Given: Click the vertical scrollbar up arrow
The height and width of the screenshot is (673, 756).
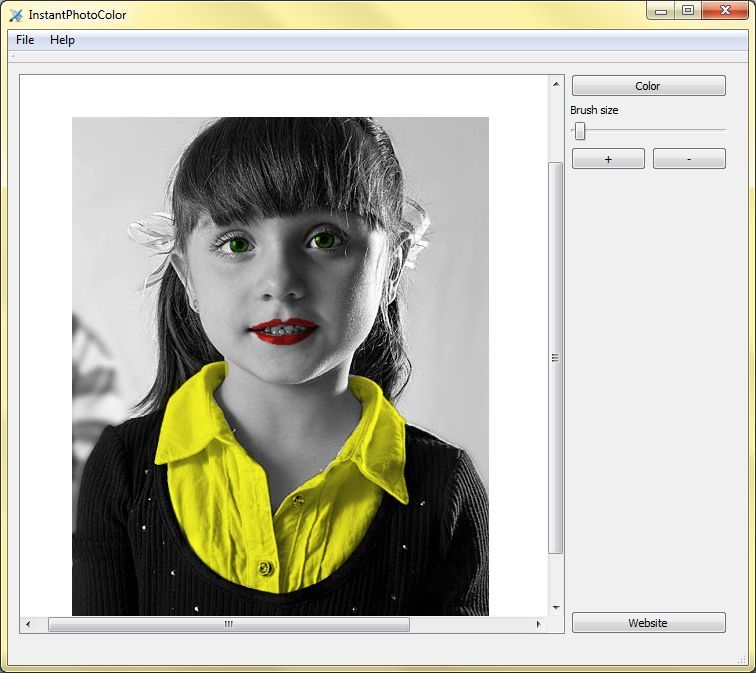Looking at the screenshot, I should point(556,84).
